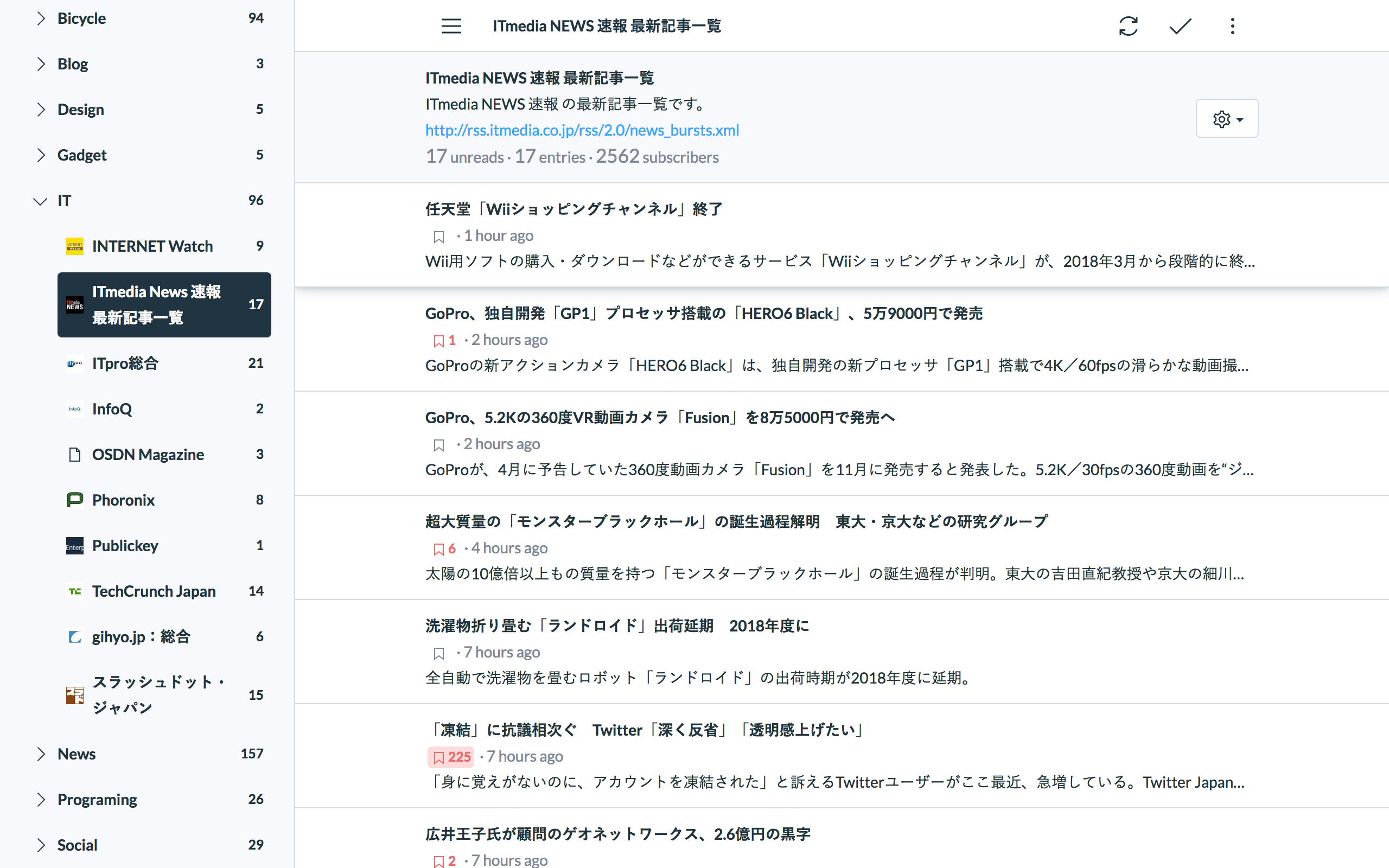1389x868 pixels.
Task: Open the InfoQ feed
Action: click(x=164, y=409)
